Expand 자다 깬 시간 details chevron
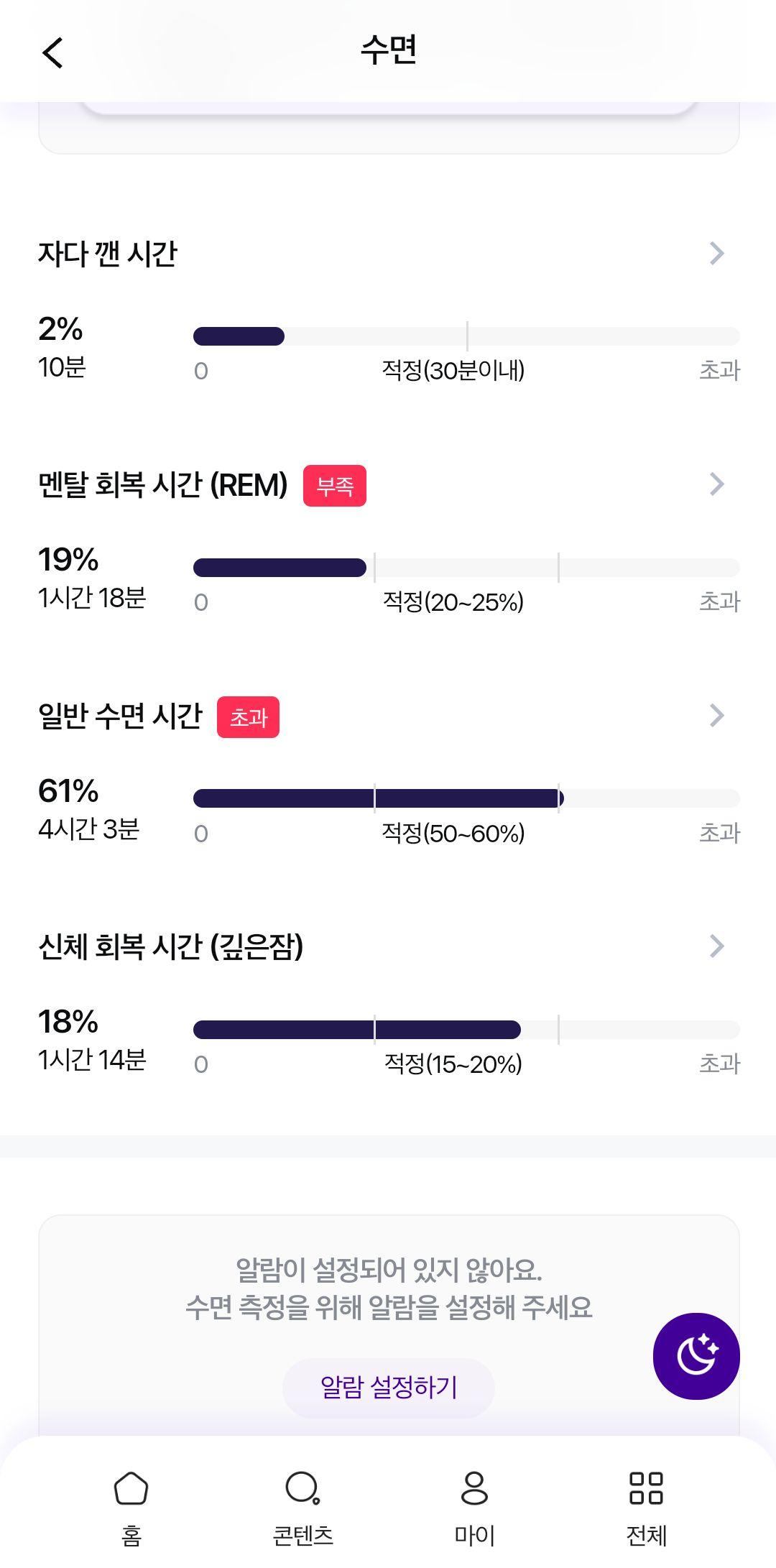Image resolution: width=776 pixels, height=1568 pixels. [x=716, y=253]
